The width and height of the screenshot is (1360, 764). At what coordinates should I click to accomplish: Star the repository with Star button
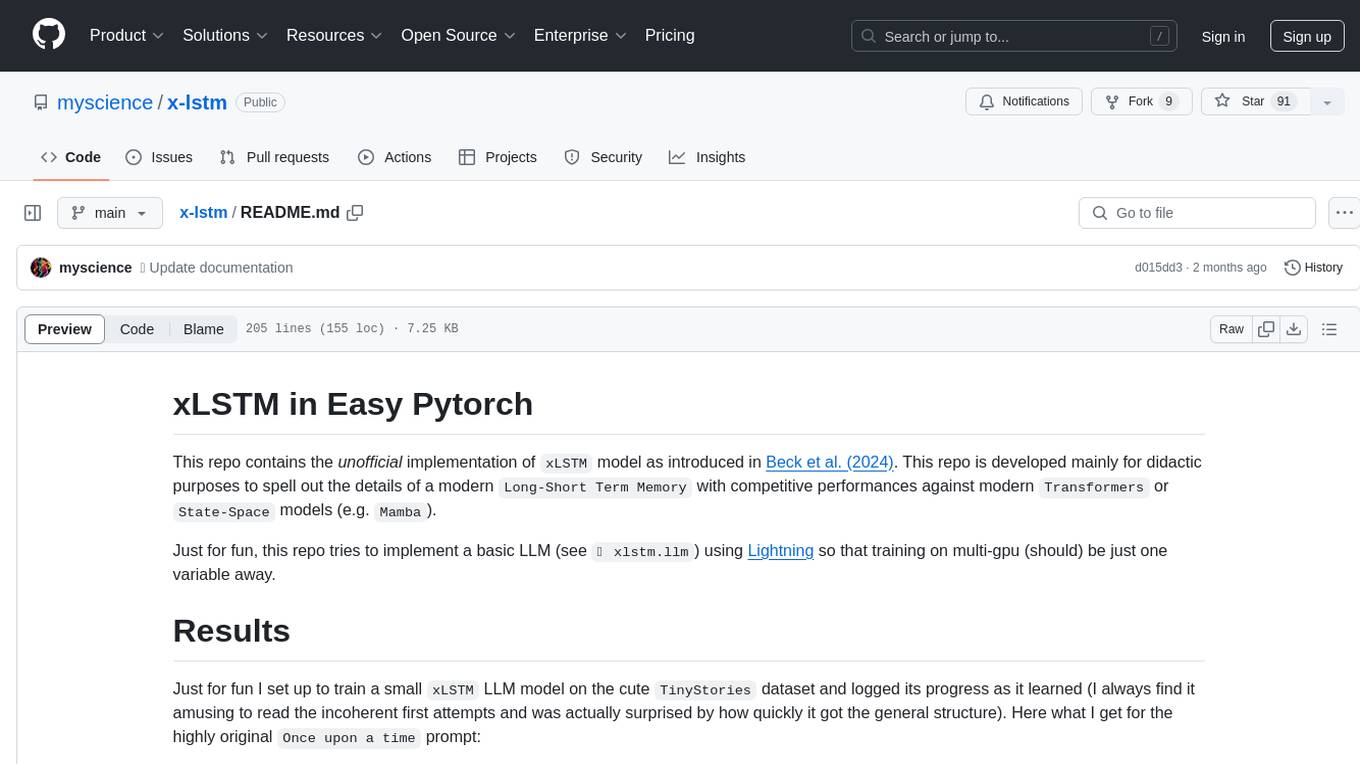click(1255, 102)
